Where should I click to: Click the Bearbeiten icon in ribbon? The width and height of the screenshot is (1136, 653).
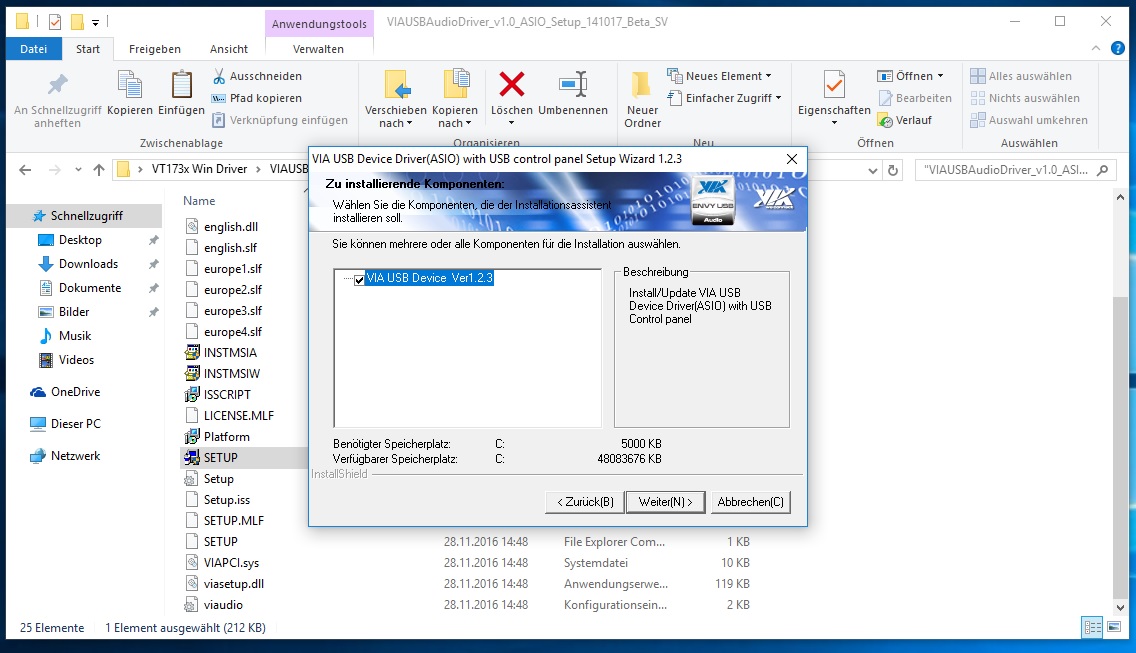tap(885, 98)
